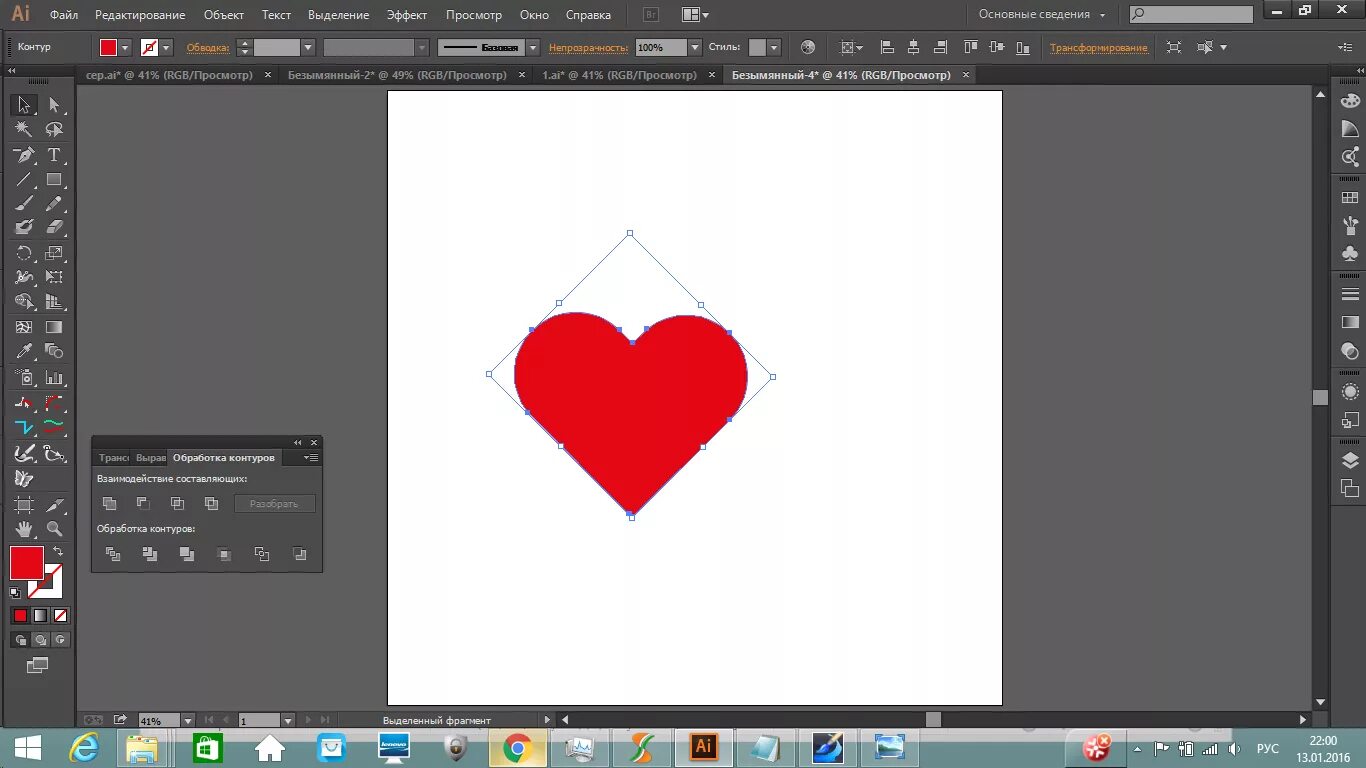The image size is (1366, 768).
Task: Select the Shape Builder tool
Action: 24,301
